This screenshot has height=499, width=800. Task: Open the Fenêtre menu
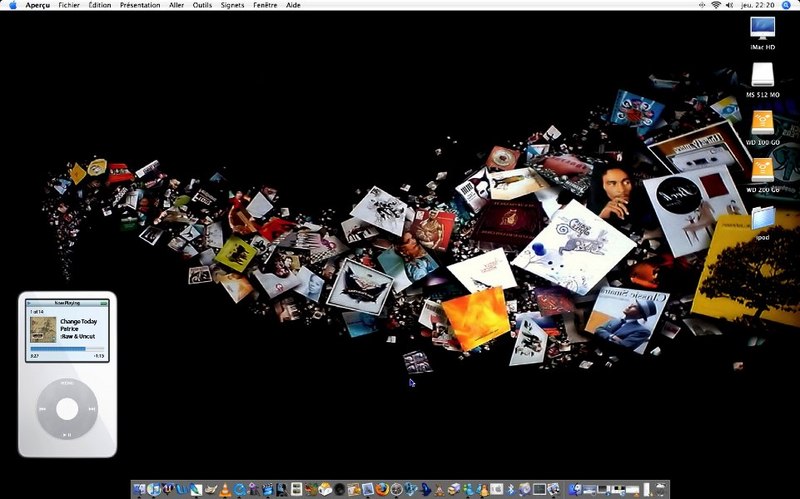pyautogui.click(x=265, y=5)
